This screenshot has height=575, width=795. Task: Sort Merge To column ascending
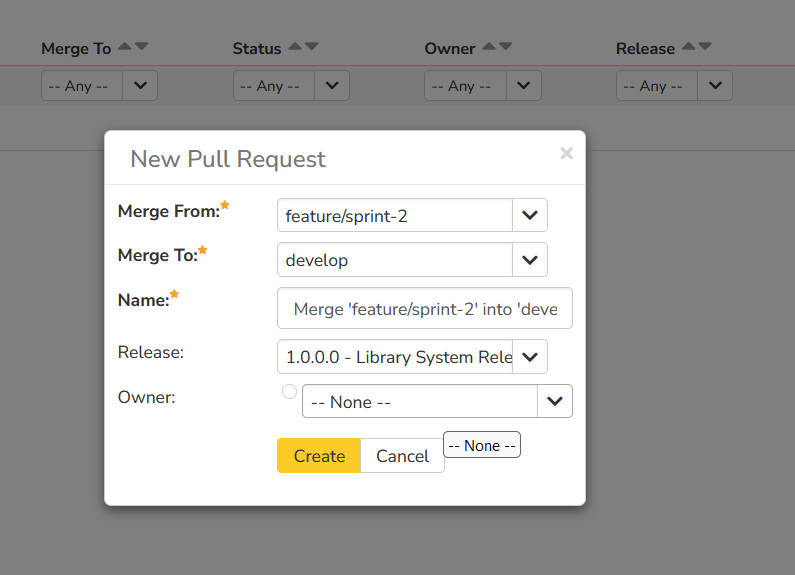(125, 46)
